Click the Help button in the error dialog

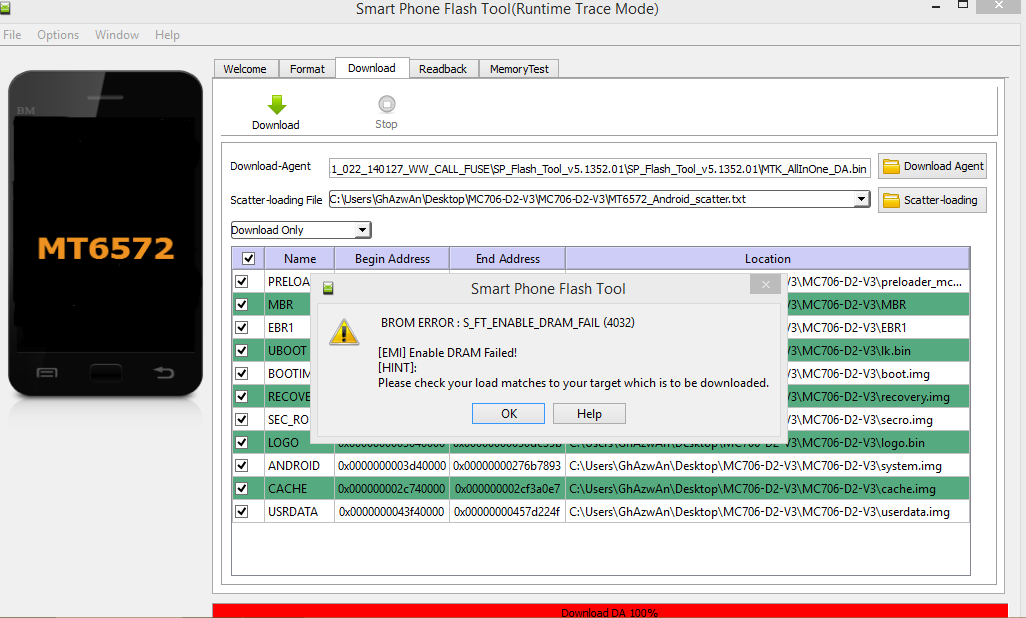tap(589, 414)
